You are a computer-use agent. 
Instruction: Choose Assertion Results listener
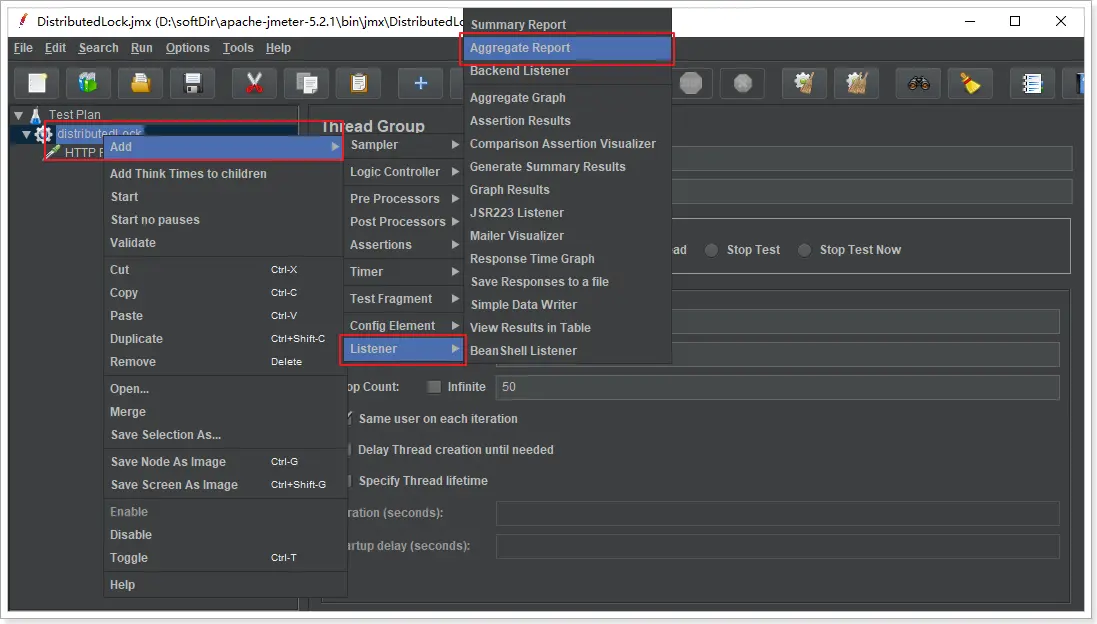coord(567,121)
